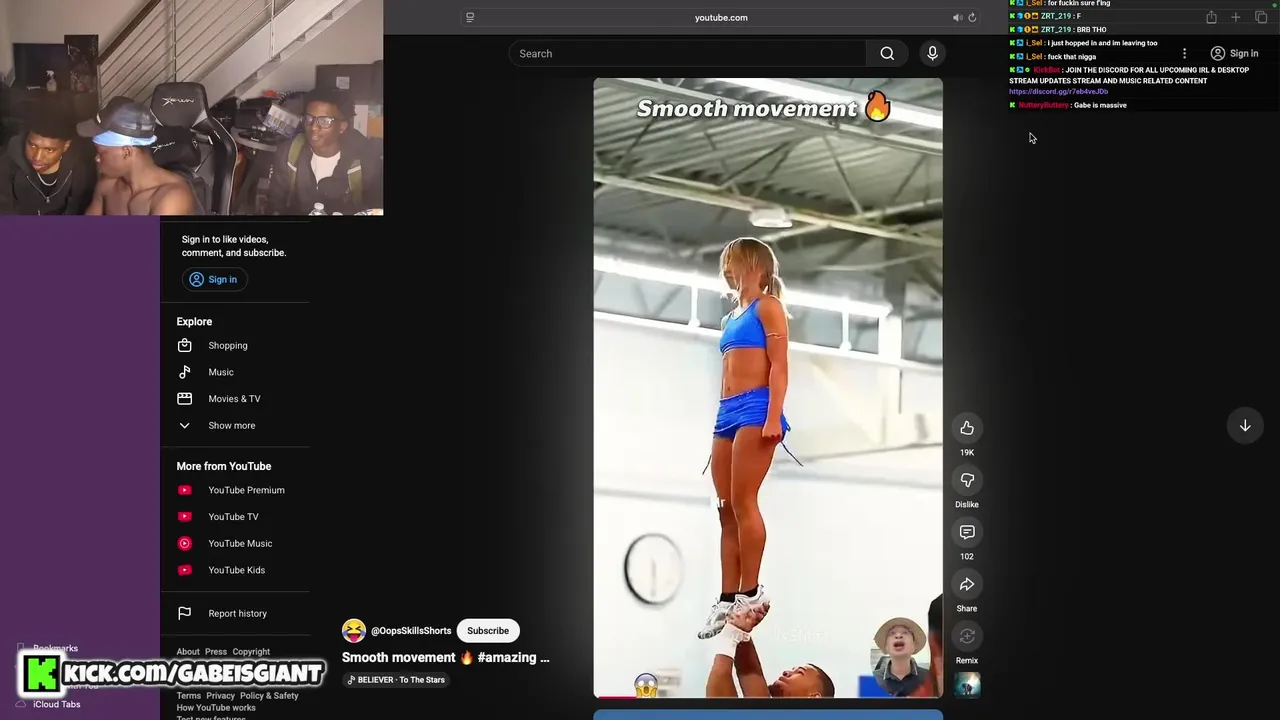
Task: Open Safari reader/page menu icon
Action: pos(470,17)
